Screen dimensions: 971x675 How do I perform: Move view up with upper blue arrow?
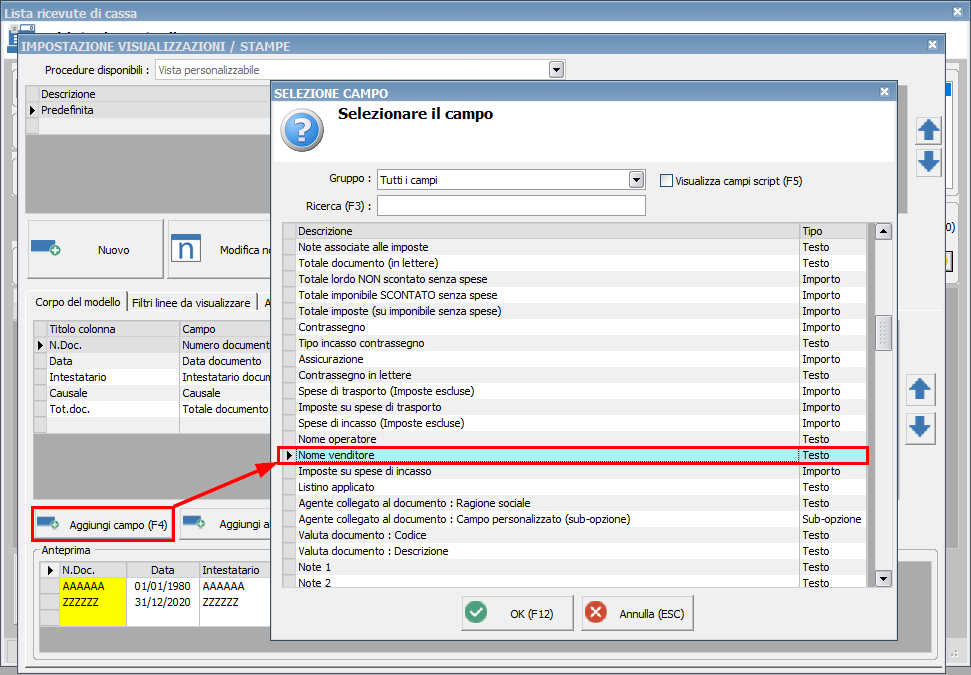[x=928, y=130]
